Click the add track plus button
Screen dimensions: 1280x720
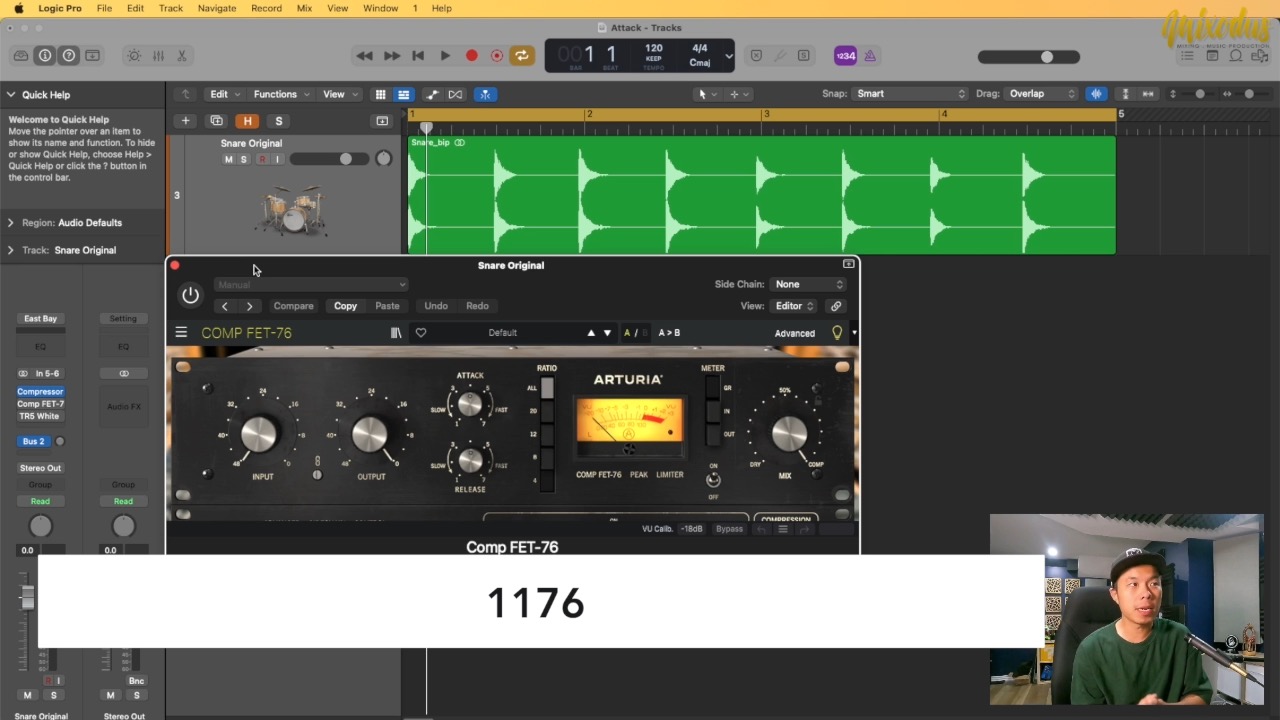point(185,121)
